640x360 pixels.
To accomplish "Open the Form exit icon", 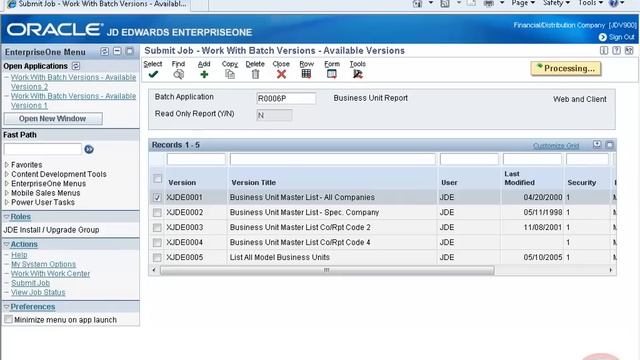I will point(332,74).
